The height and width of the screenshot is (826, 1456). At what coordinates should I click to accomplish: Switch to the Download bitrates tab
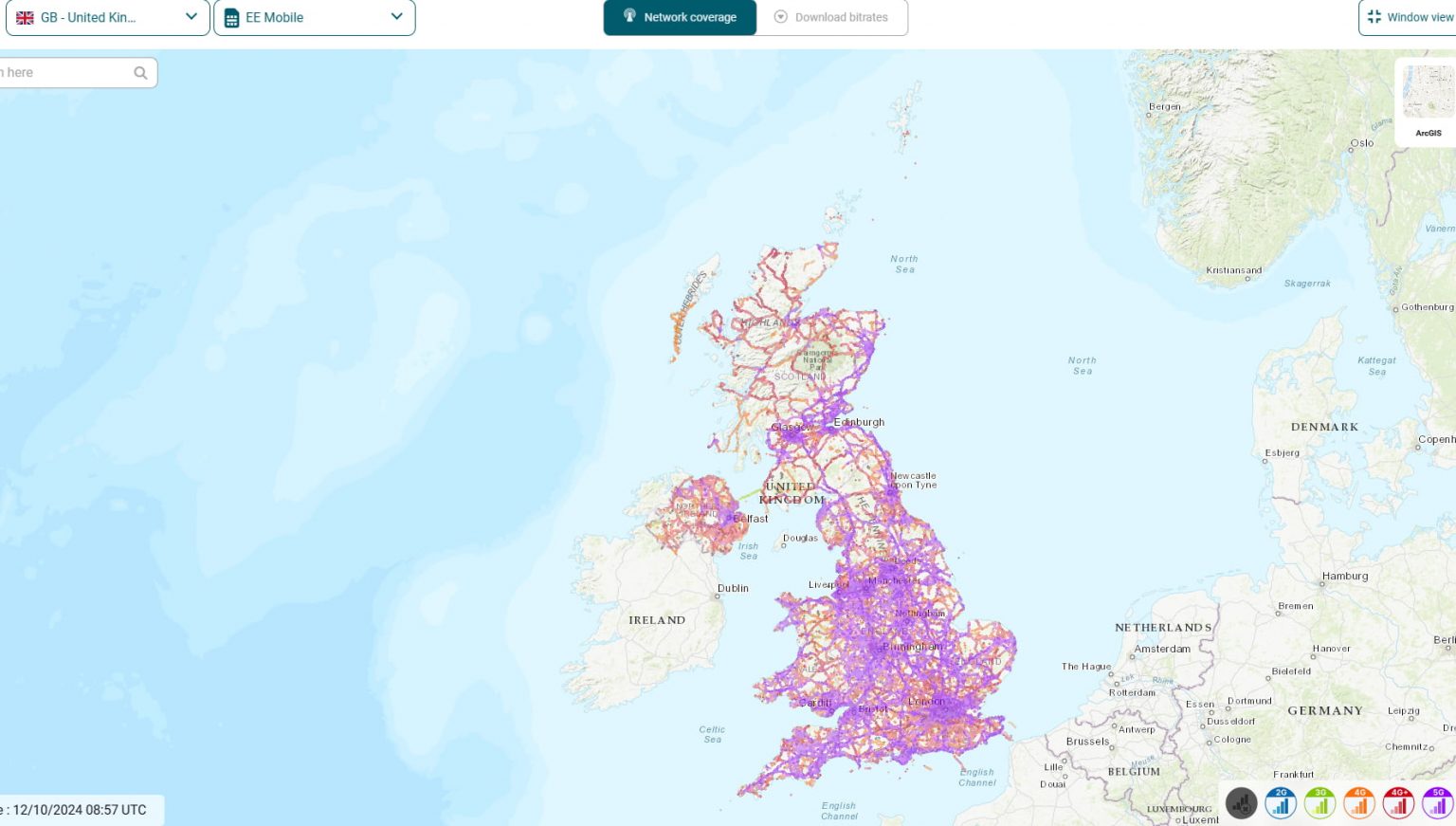(x=832, y=17)
